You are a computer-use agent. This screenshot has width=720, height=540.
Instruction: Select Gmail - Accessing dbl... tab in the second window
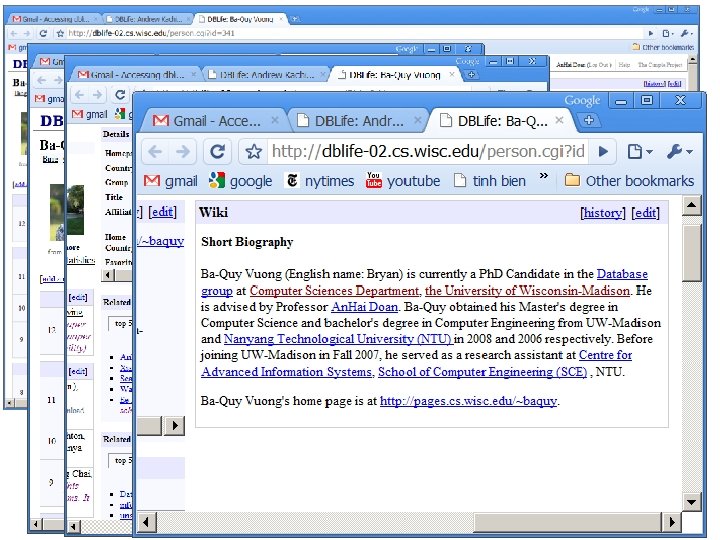(x=136, y=75)
